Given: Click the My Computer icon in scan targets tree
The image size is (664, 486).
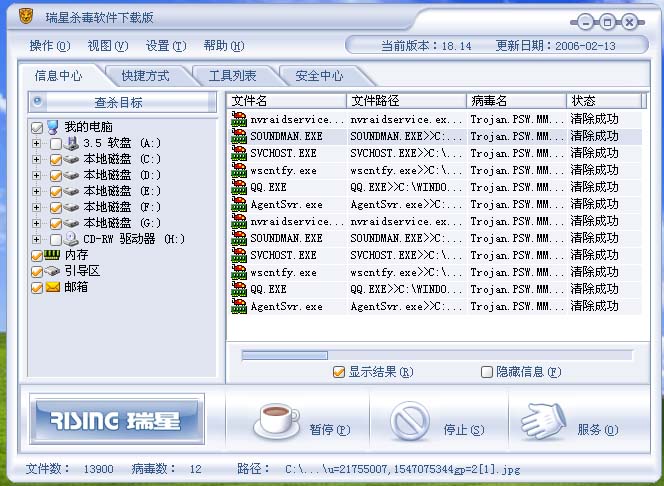Looking at the screenshot, I should (53, 127).
